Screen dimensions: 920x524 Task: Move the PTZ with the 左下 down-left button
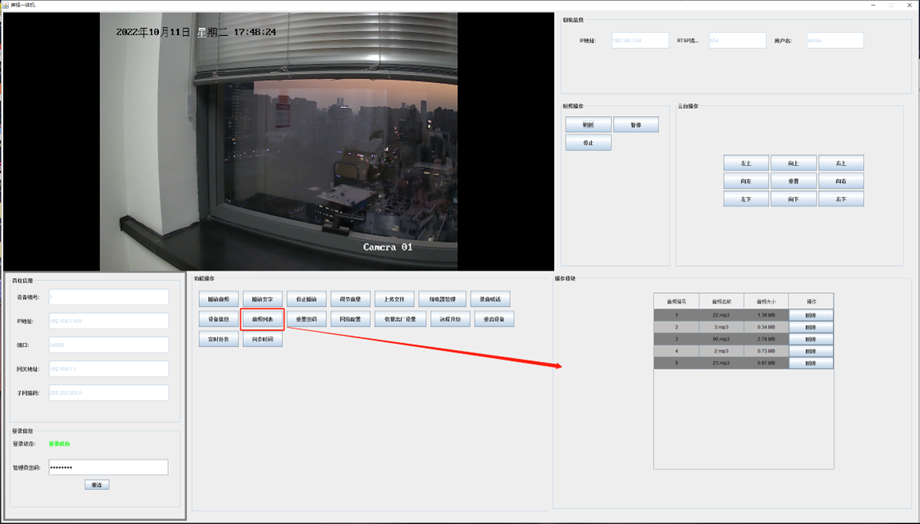coord(746,199)
